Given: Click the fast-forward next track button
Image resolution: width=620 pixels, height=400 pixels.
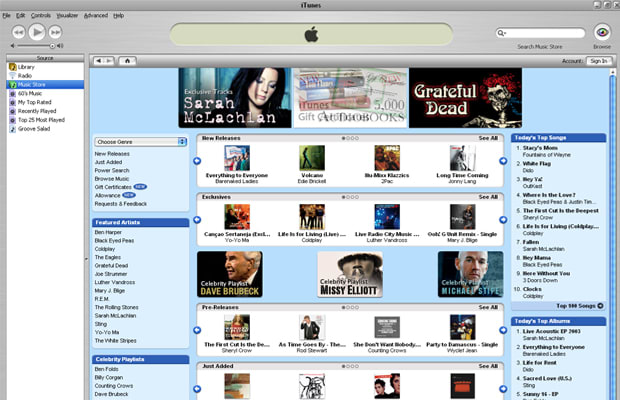Looking at the screenshot, I should click(x=55, y=32).
